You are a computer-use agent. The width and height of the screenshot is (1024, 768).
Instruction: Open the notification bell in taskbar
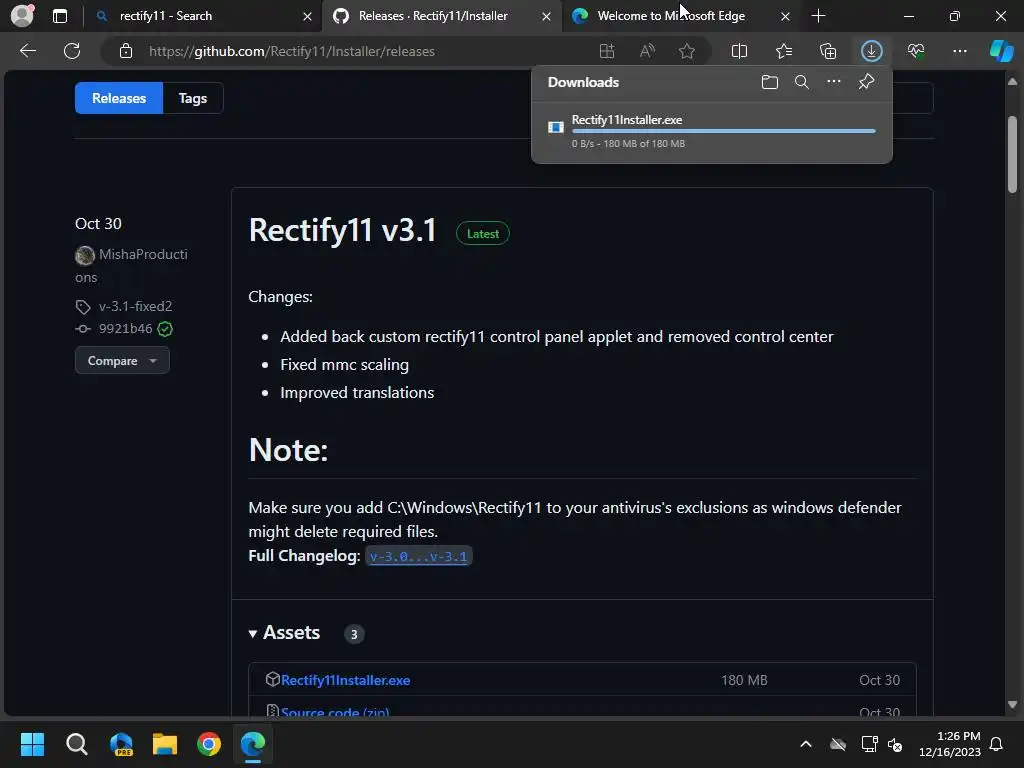(997, 744)
